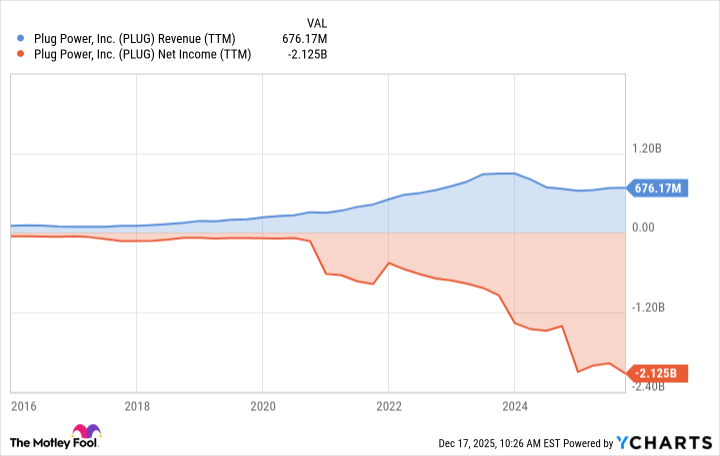Click the orange -2.125B value flag on the chart
The height and width of the screenshot is (456, 720).
coord(656,374)
